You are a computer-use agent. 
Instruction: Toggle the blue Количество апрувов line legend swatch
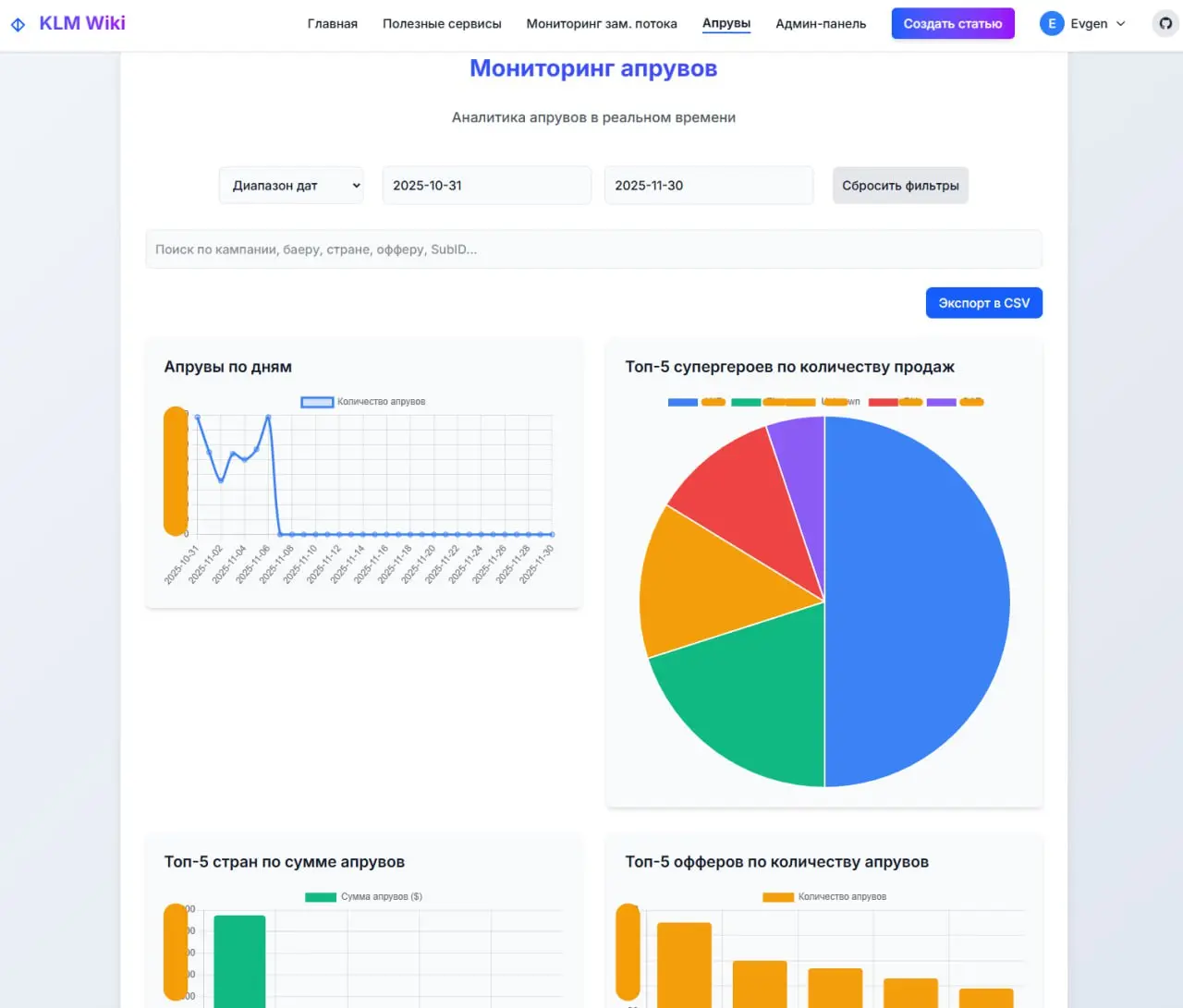coord(317,402)
